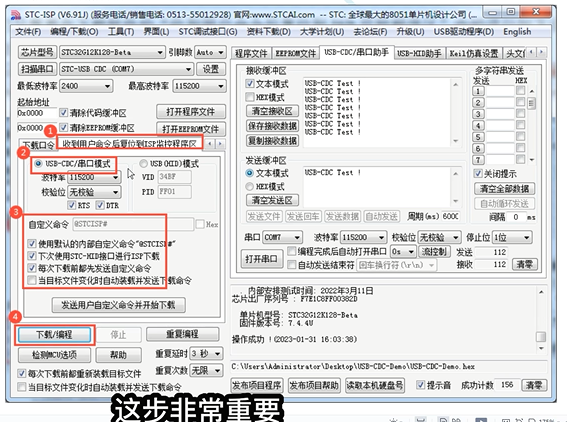Enable 编程完成后自动打开串口 checkbox
This screenshot has width=567, height=422.
pyautogui.click(x=291, y=251)
